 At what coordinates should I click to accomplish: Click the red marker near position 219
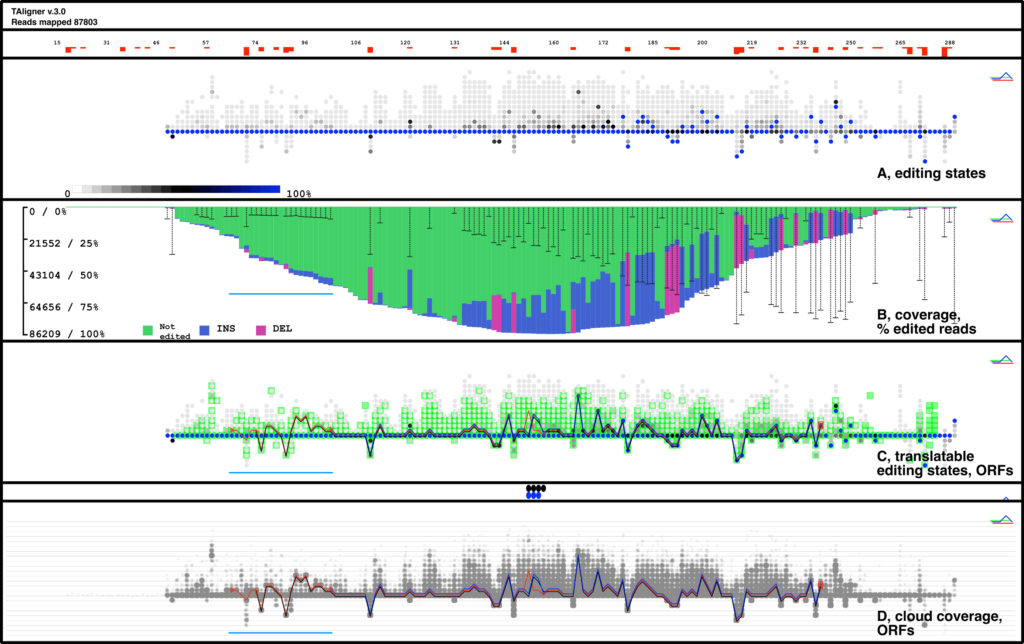(751, 47)
